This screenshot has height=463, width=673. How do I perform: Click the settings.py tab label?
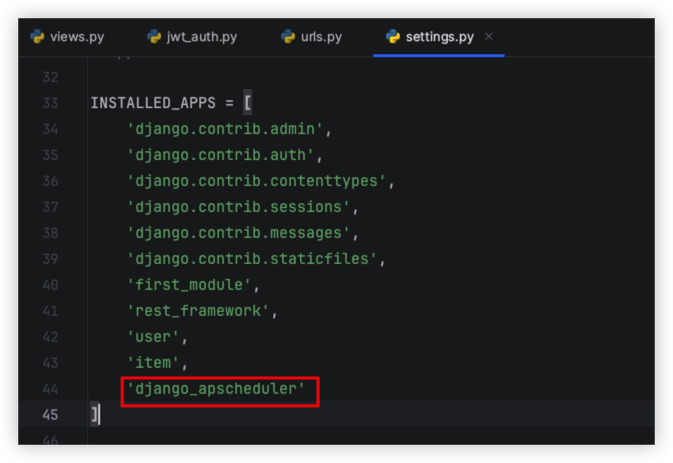[439, 37]
